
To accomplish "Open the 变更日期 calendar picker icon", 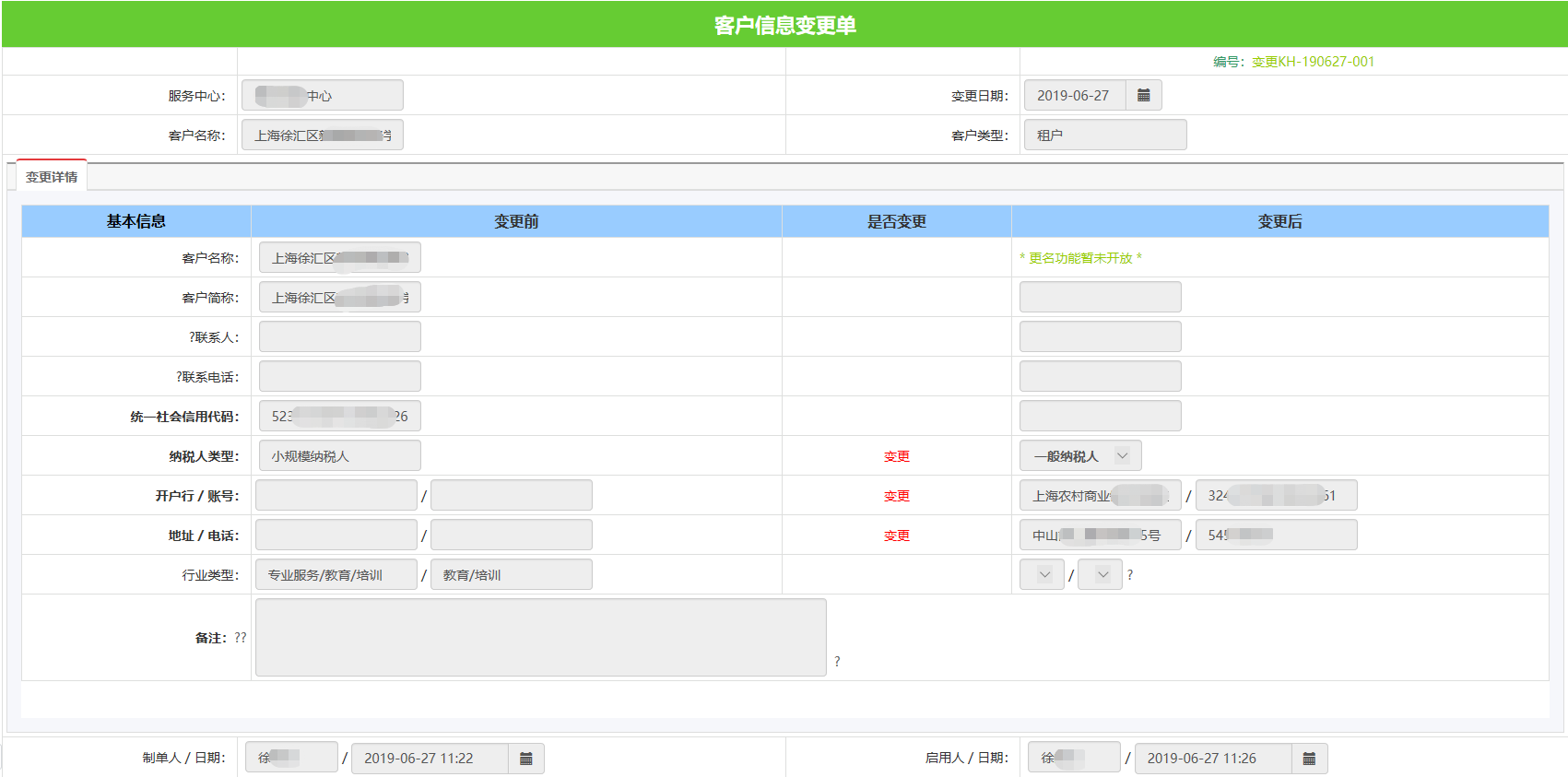I will (1143, 95).
